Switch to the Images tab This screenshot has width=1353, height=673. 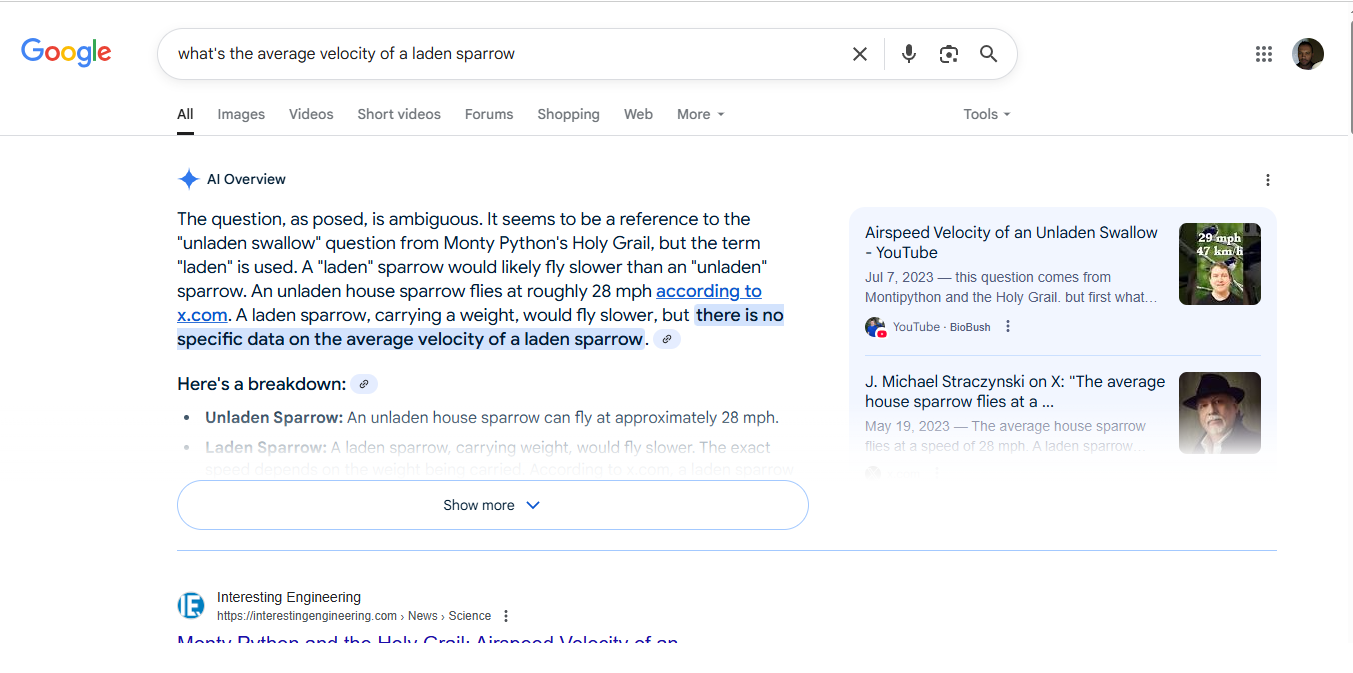[x=240, y=113]
